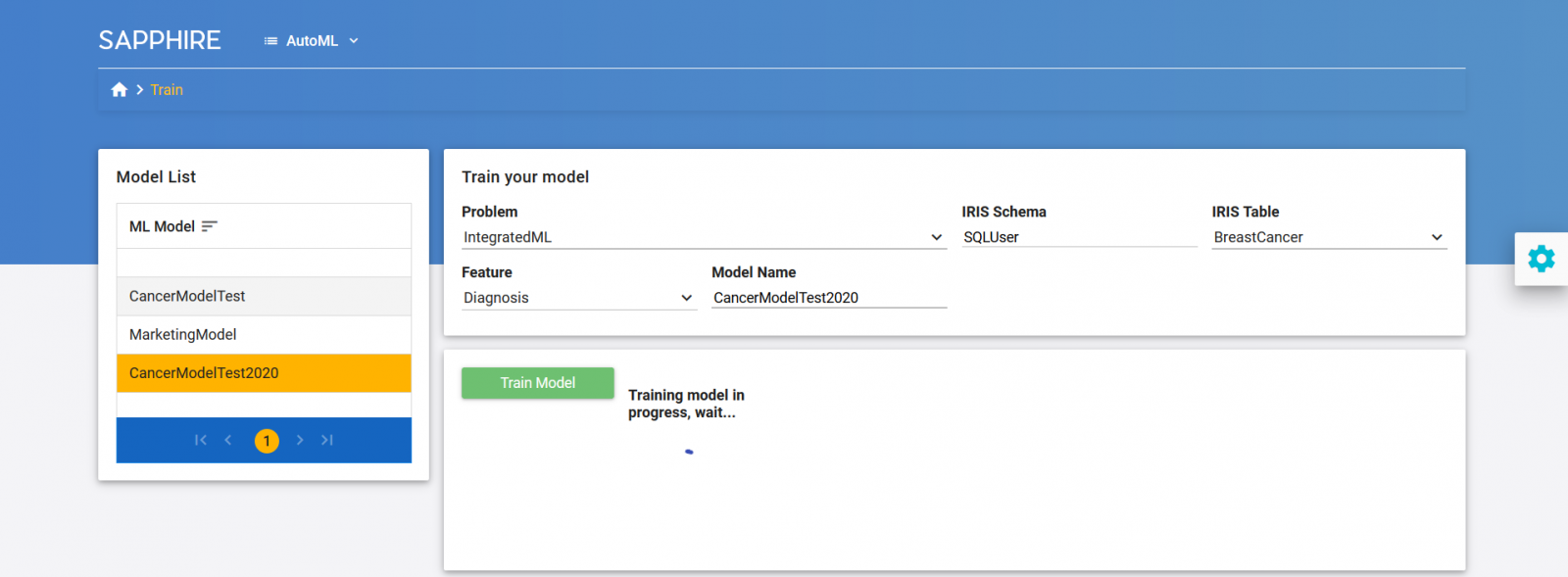This screenshot has height=577, width=1568.
Task: Open the IRIS Table dropdown
Action: click(1329, 237)
